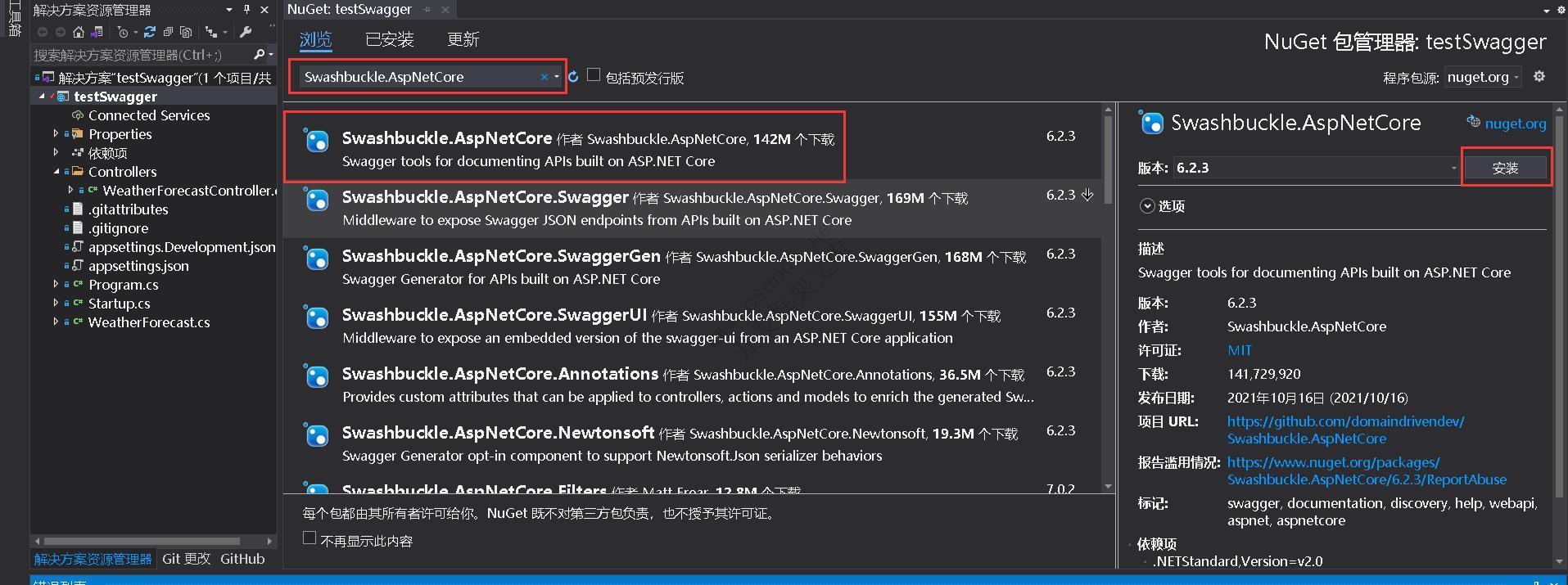Click the Show All Files icon
Screen dimensions: 1568x585
pyautogui.click(x=186, y=32)
